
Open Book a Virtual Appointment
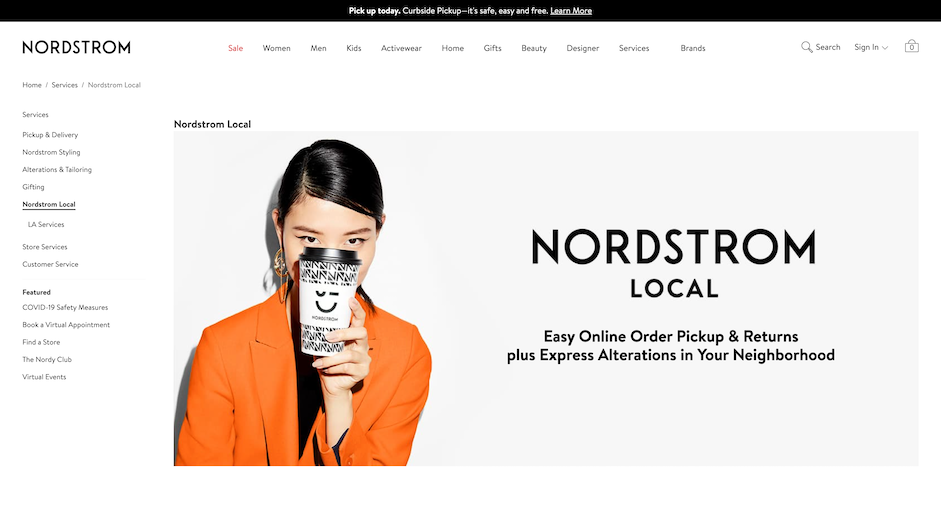pos(66,325)
